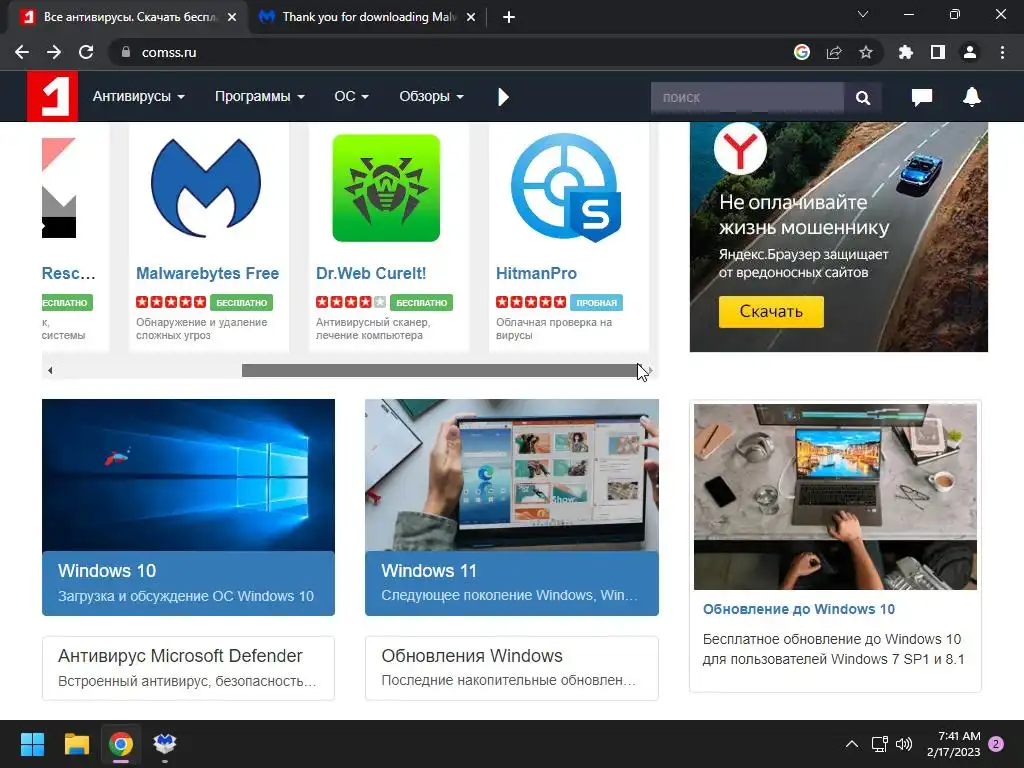
Task: Click the Malwarebytes installer taskbar icon
Action: tap(165, 744)
